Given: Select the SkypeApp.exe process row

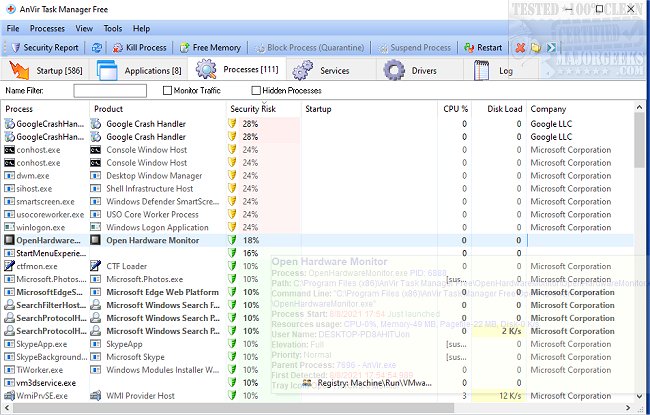Looking at the screenshot, I should pos(317,344).
